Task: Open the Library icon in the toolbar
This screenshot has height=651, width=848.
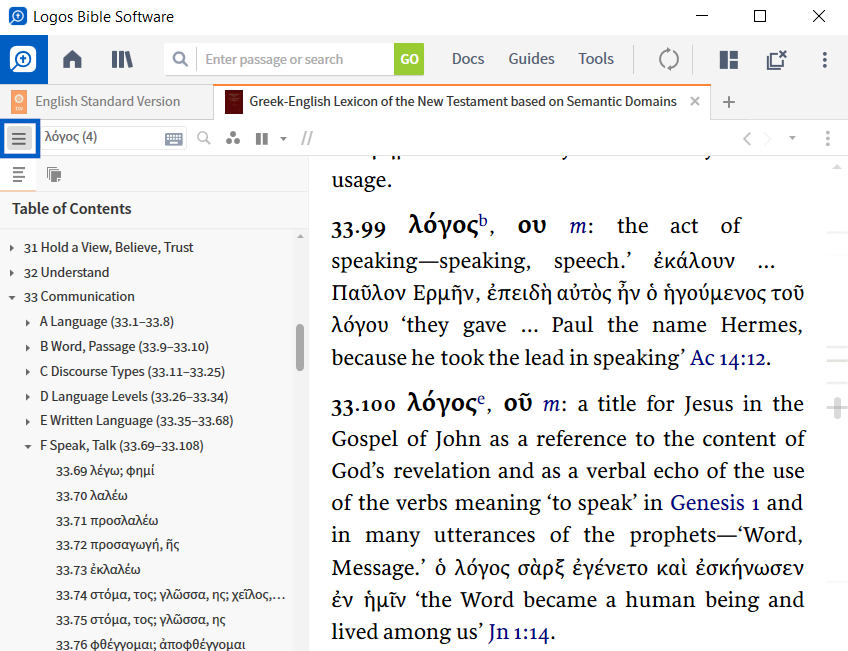Action: coord(121,59)
